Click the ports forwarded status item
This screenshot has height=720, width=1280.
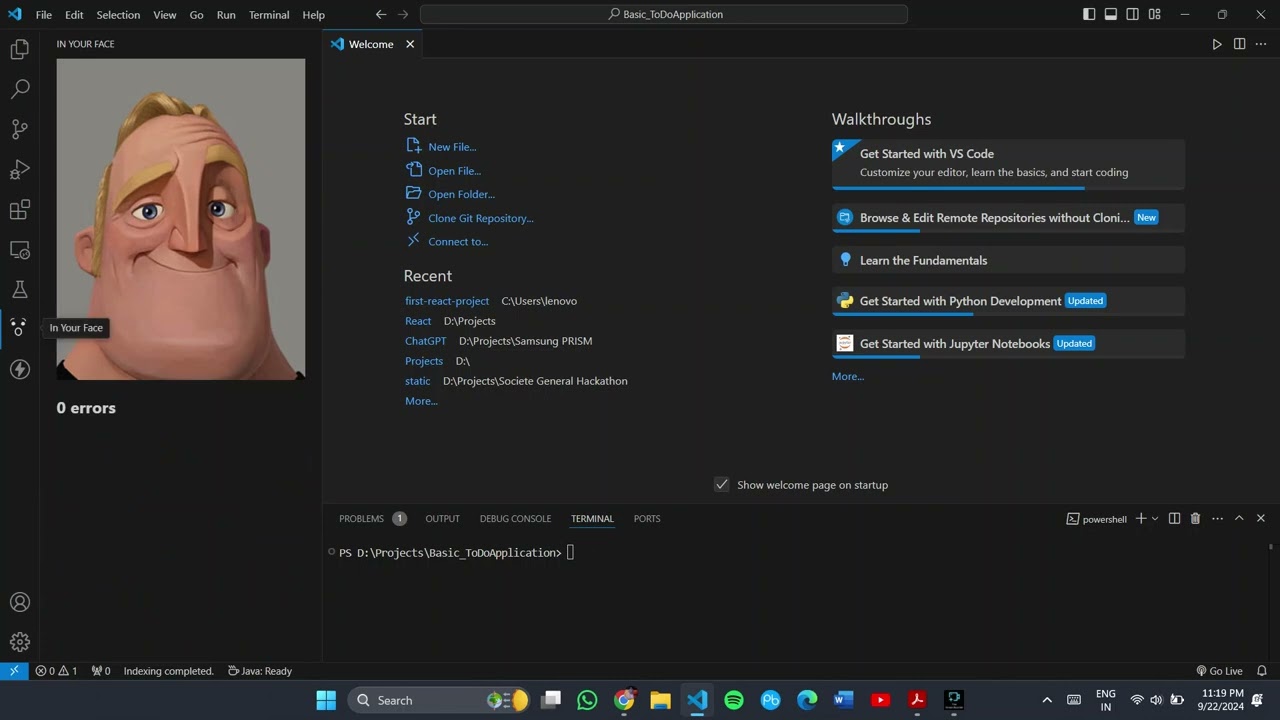tap(101, 671)
